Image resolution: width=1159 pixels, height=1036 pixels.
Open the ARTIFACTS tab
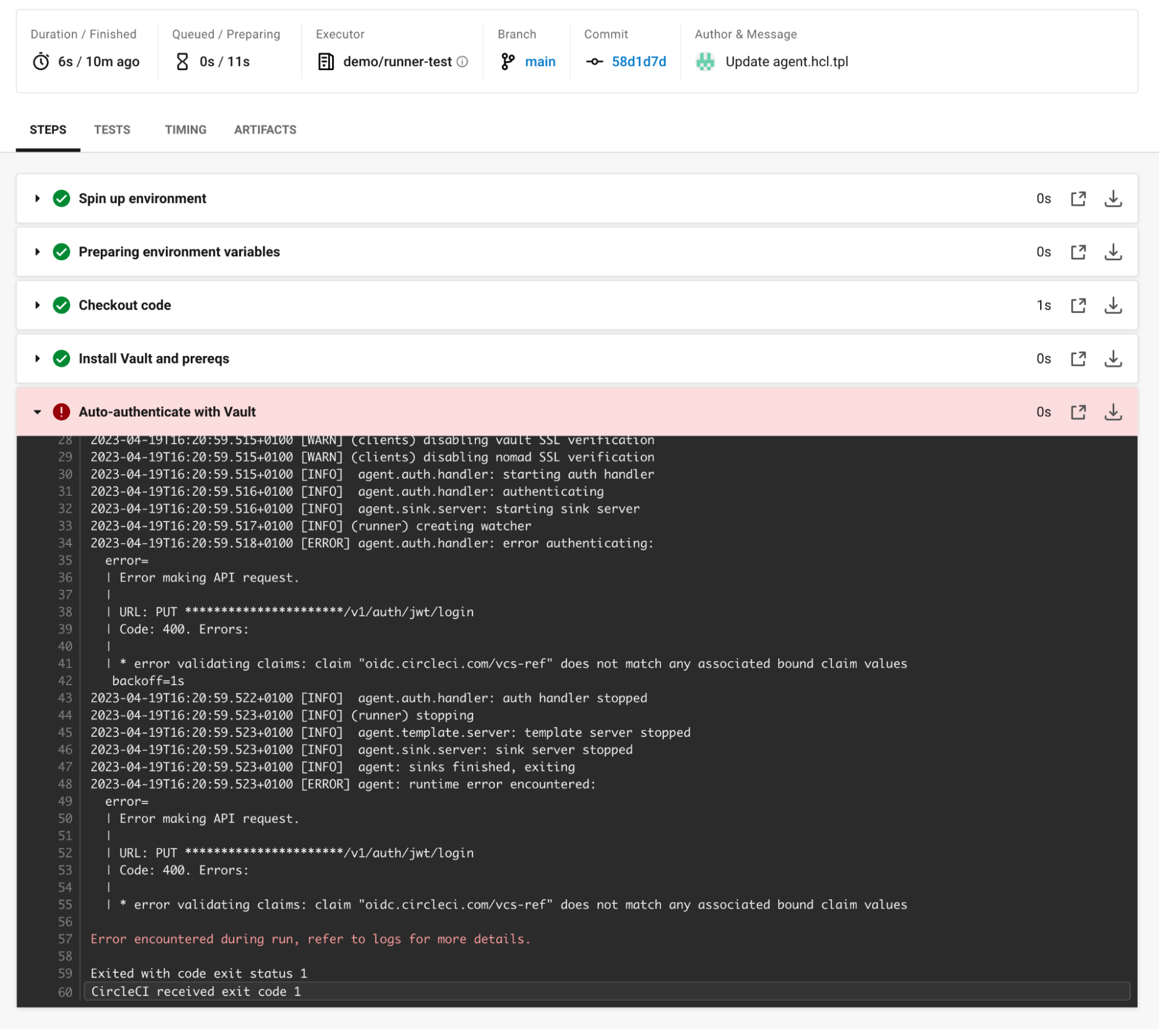click(265, 130)
